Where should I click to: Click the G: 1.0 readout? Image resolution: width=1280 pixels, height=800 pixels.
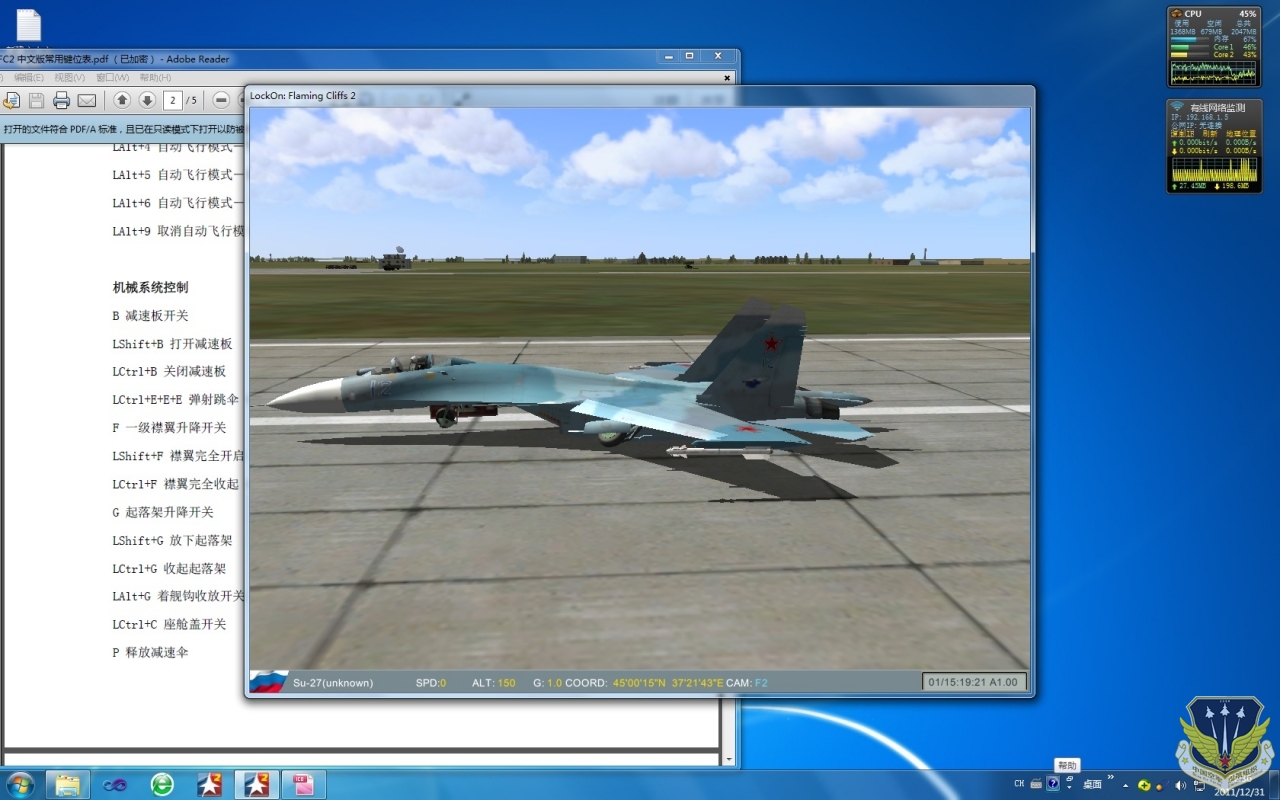[x=547, y=683]
